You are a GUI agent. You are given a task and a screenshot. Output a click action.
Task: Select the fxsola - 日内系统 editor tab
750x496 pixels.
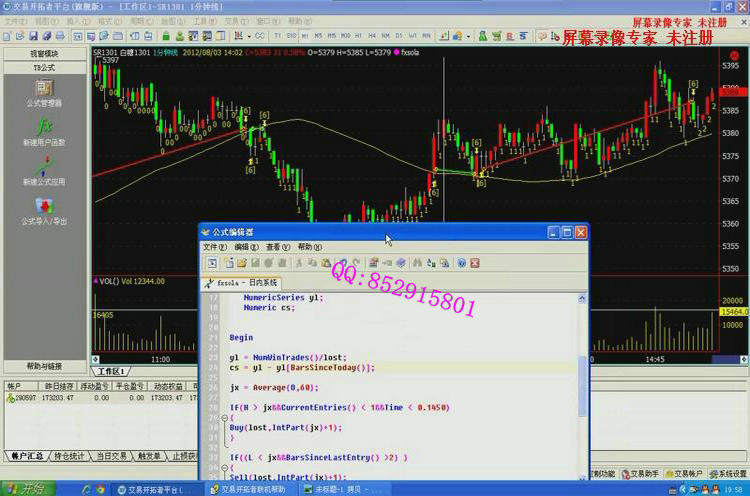pos(242,283)
